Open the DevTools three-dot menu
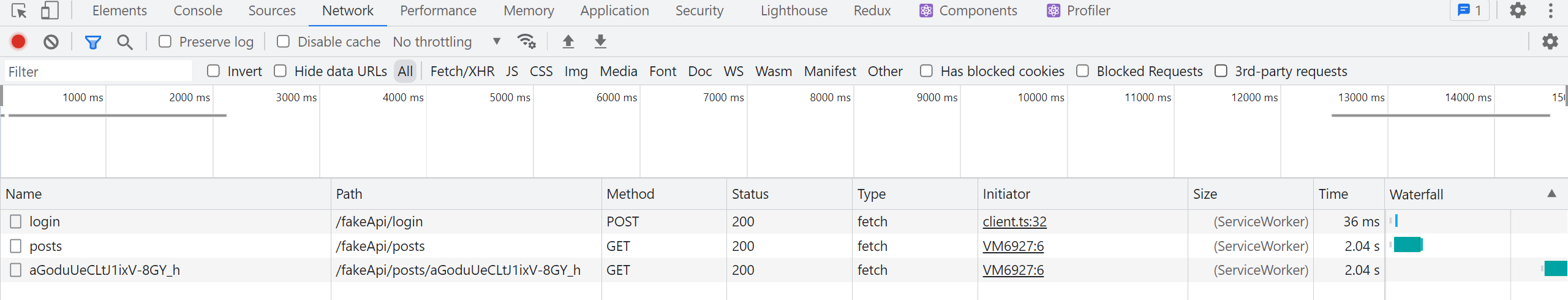The image size is (1568, 300). tap(1551, 10)
